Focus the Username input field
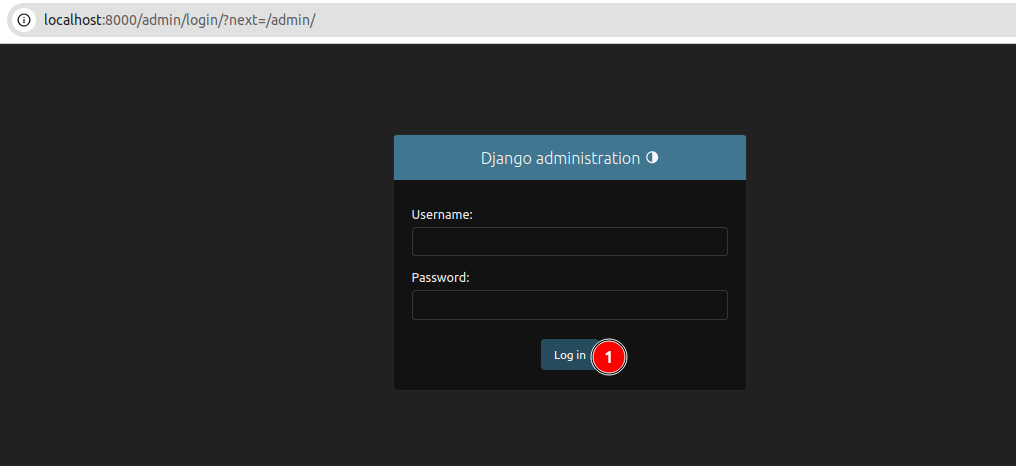The height and width of the screenshot is (466, 1016). [570, 241]
